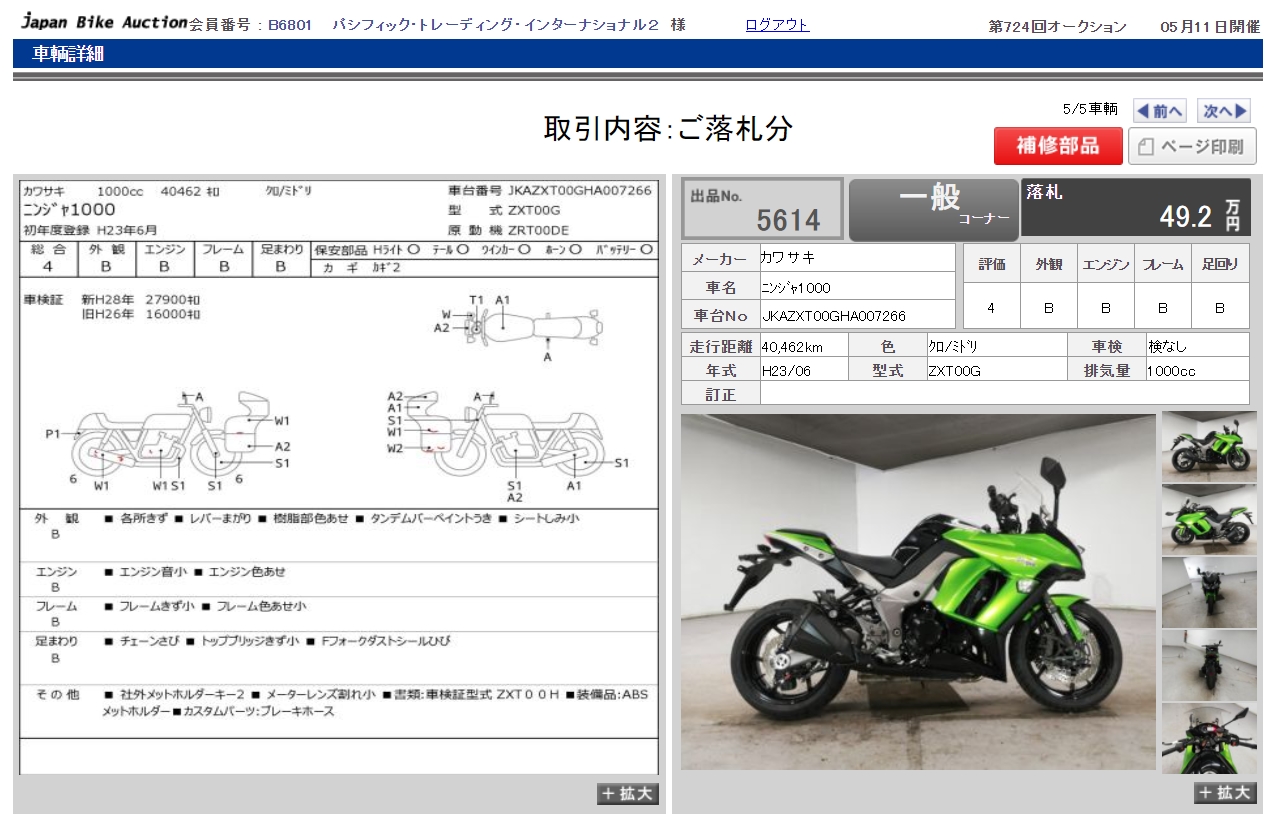This screenshot has width=1267, height=819.
Task: Click the lot number 5614
Action: 788,220
